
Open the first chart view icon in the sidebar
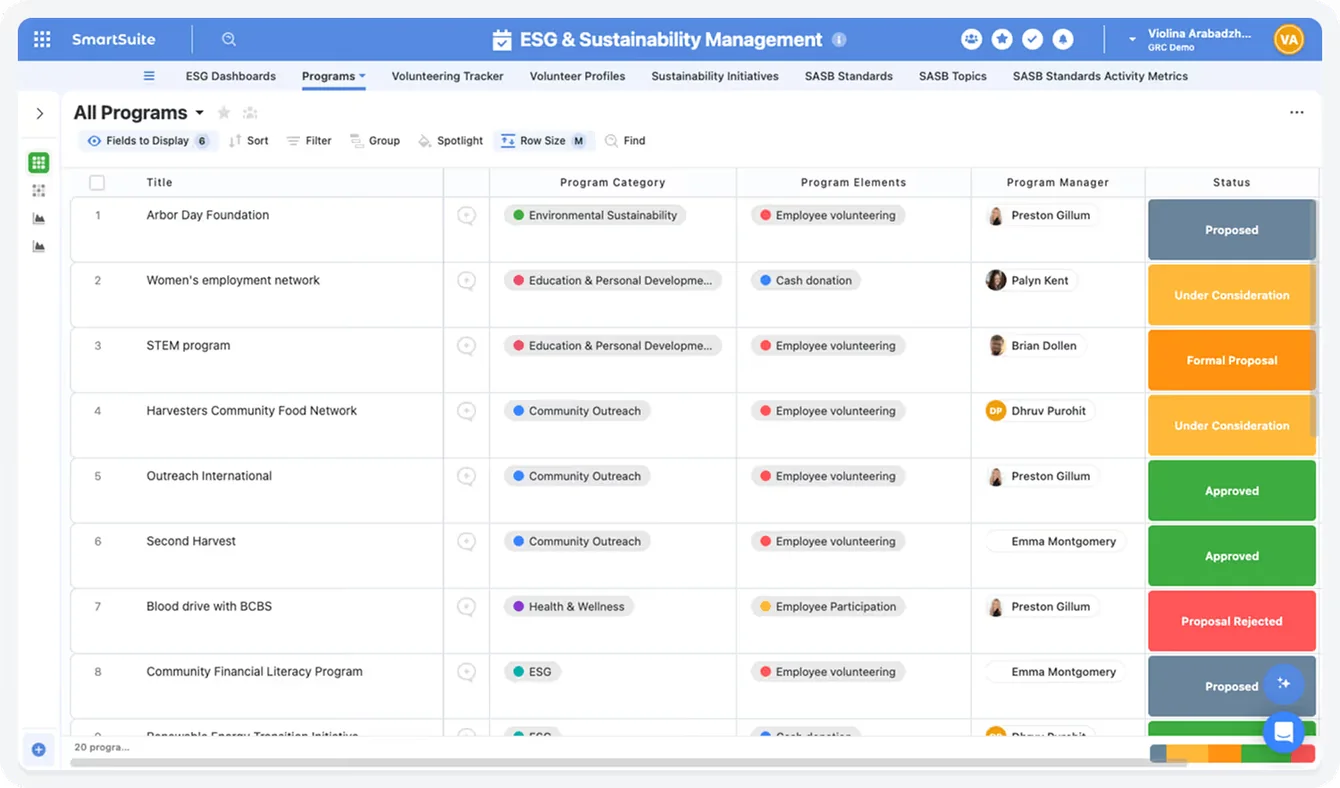coord(39,218)
